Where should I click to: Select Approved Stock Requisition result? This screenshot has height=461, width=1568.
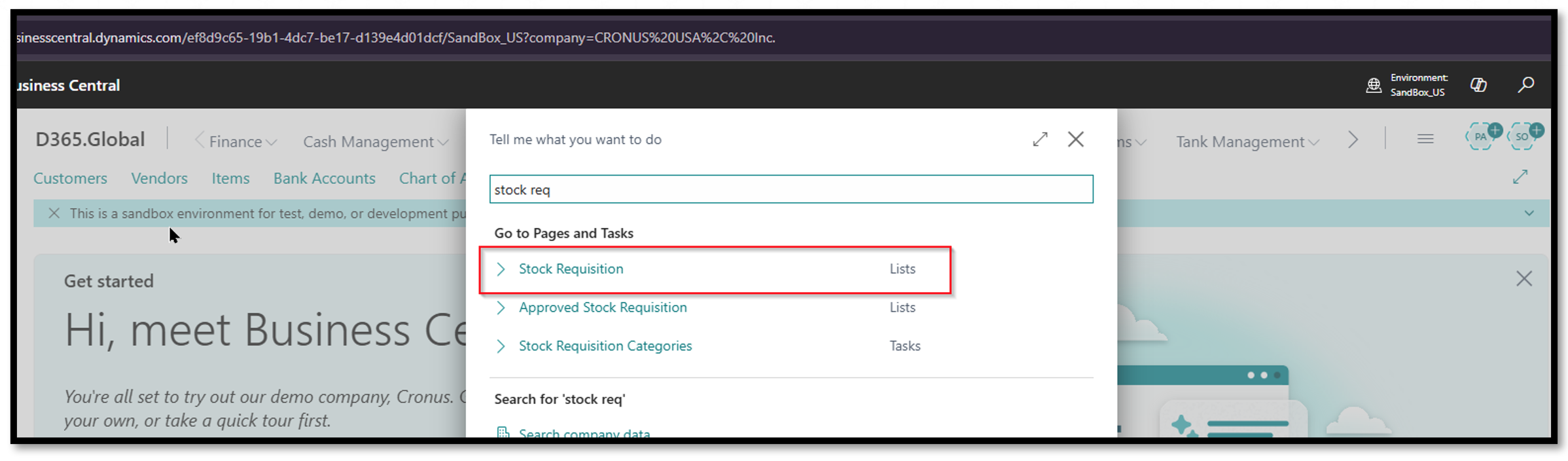coord(602,308)
